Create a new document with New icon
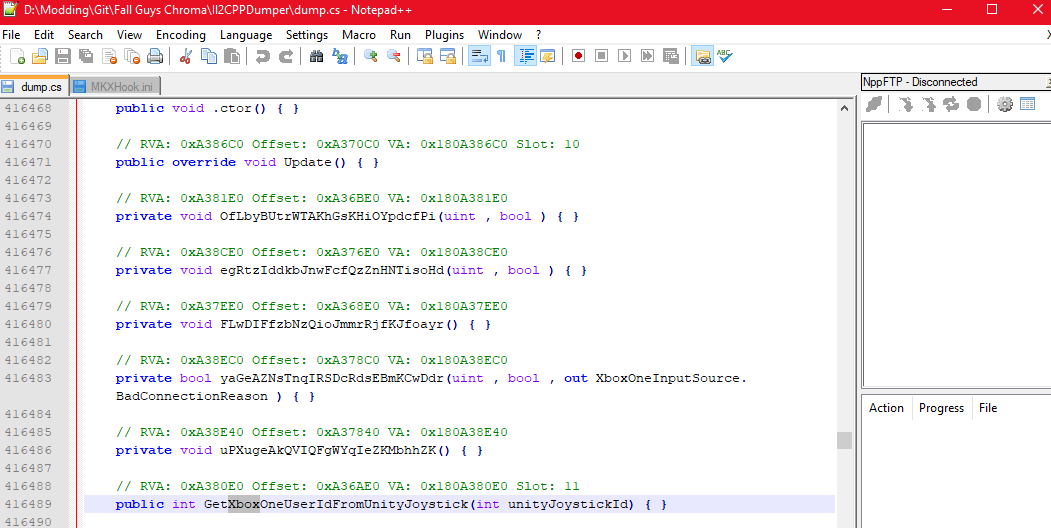 [17, 57]
